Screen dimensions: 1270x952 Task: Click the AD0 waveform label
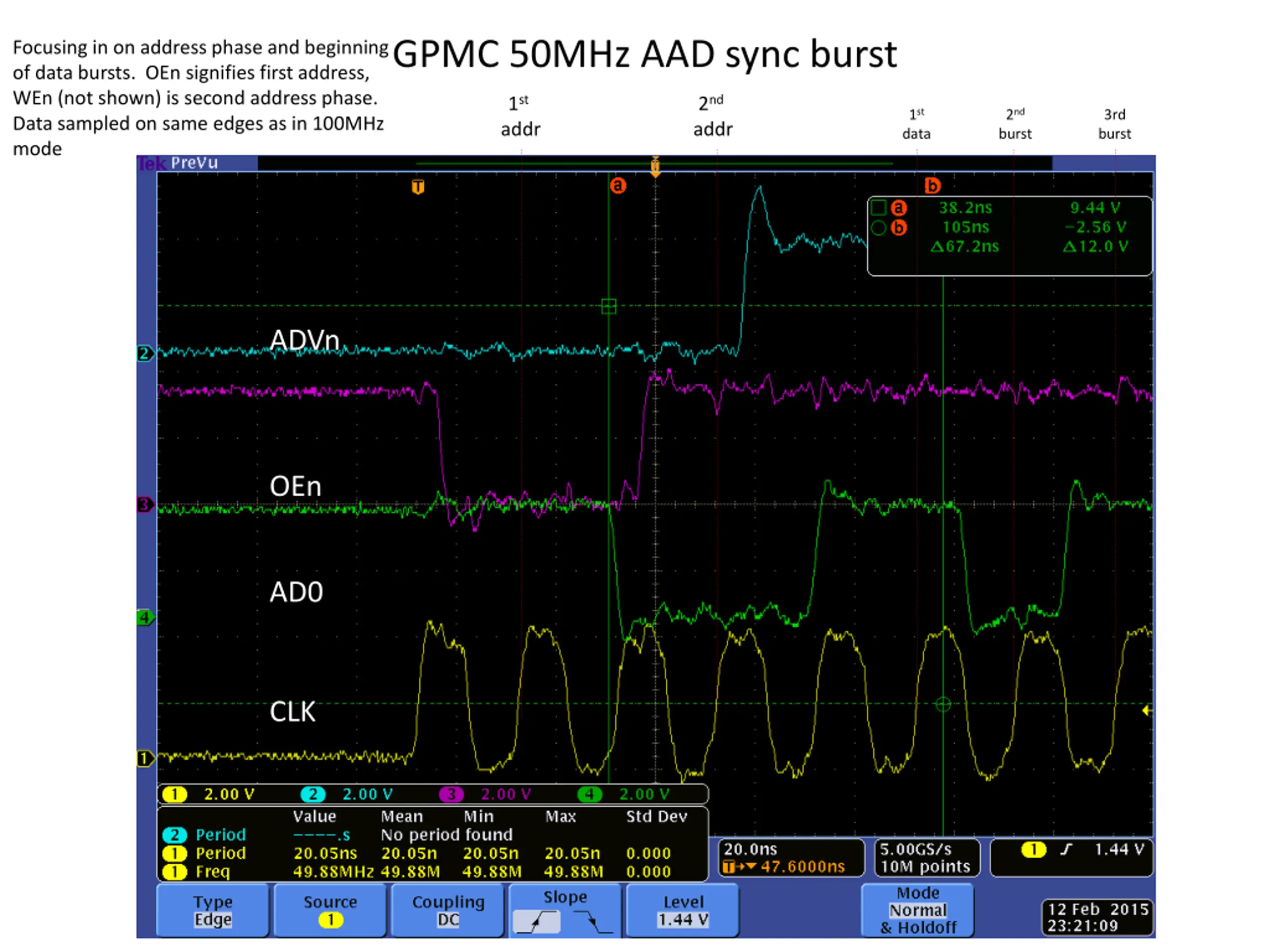[x=296, y=592]
